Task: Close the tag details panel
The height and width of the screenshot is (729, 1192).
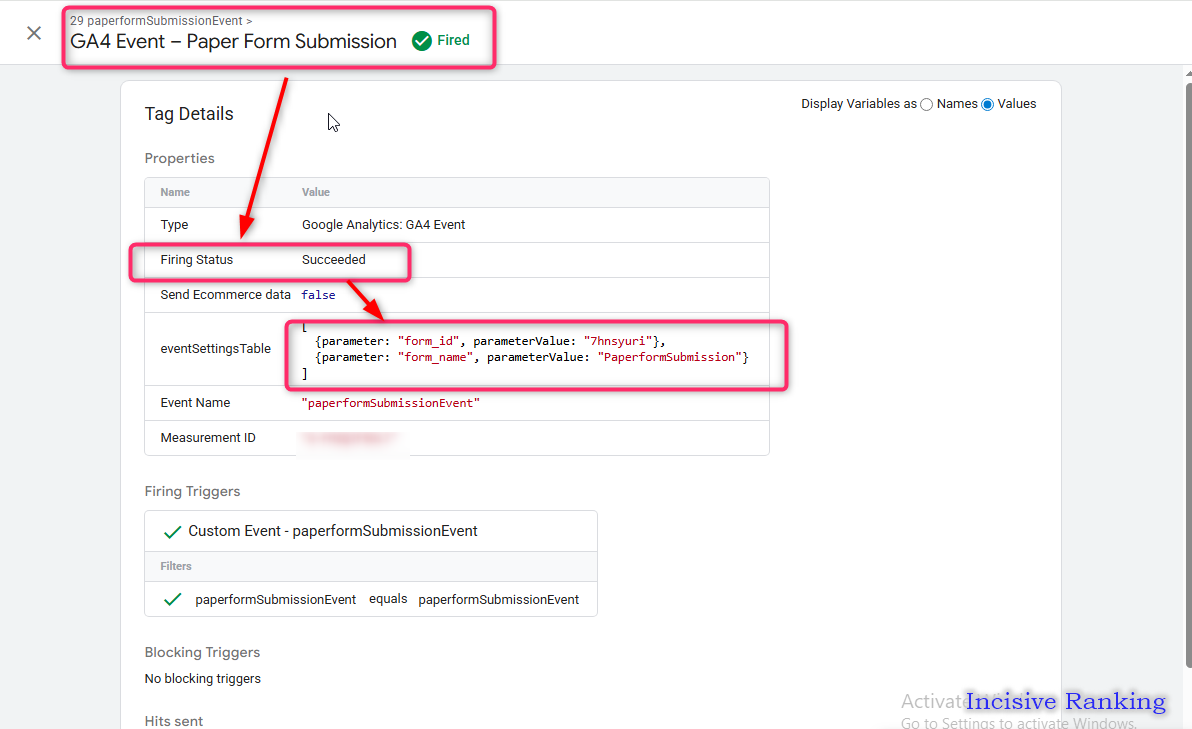Action: click(34, 33)
